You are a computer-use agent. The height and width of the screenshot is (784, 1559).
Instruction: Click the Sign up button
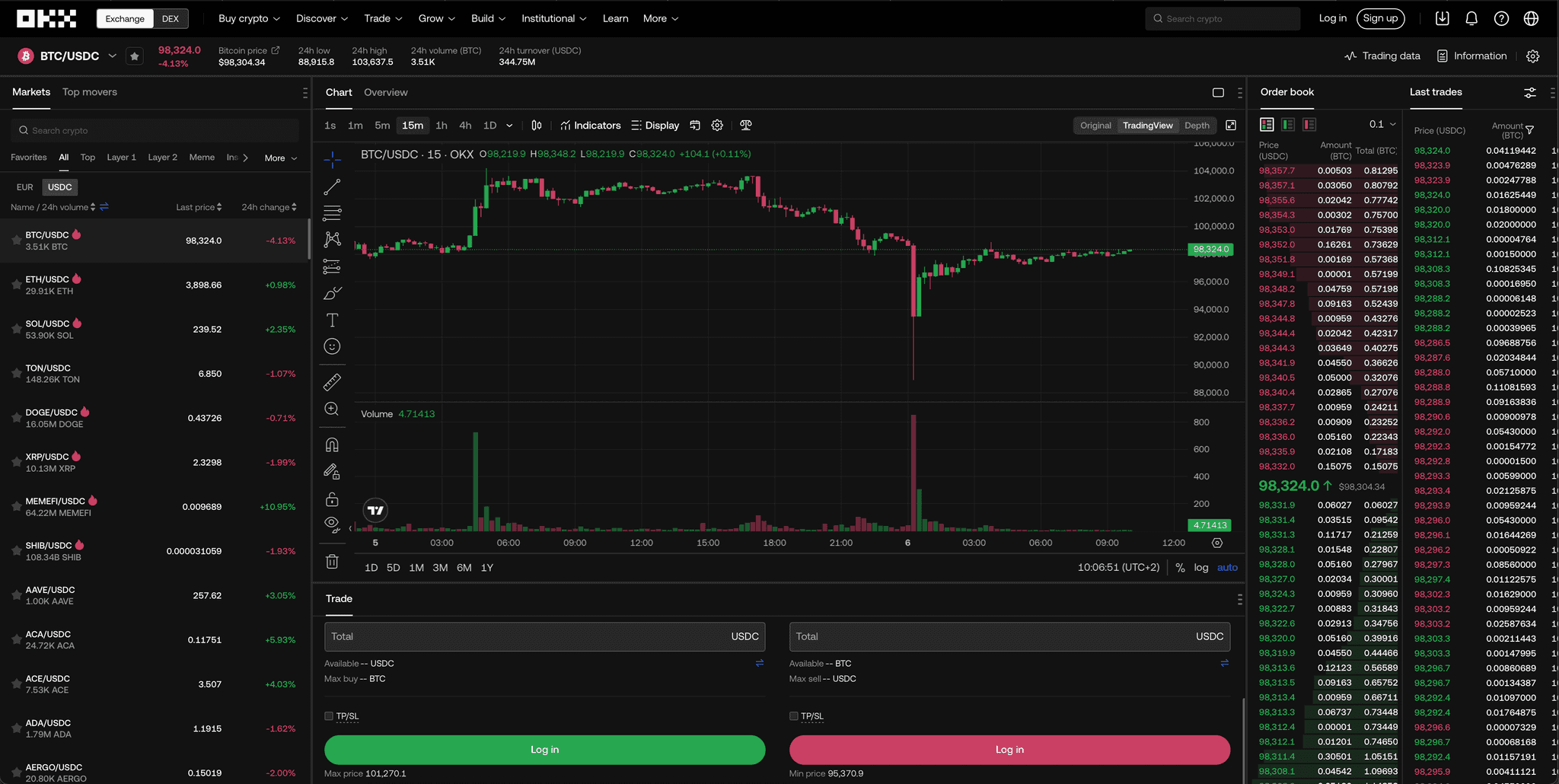click(1381, 18)
